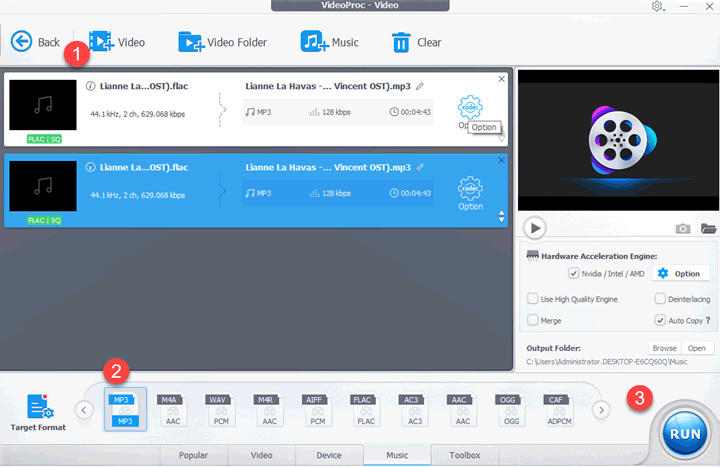Enable Use High Quality Engine
720x467 pixels.
[x=533, y=299]
